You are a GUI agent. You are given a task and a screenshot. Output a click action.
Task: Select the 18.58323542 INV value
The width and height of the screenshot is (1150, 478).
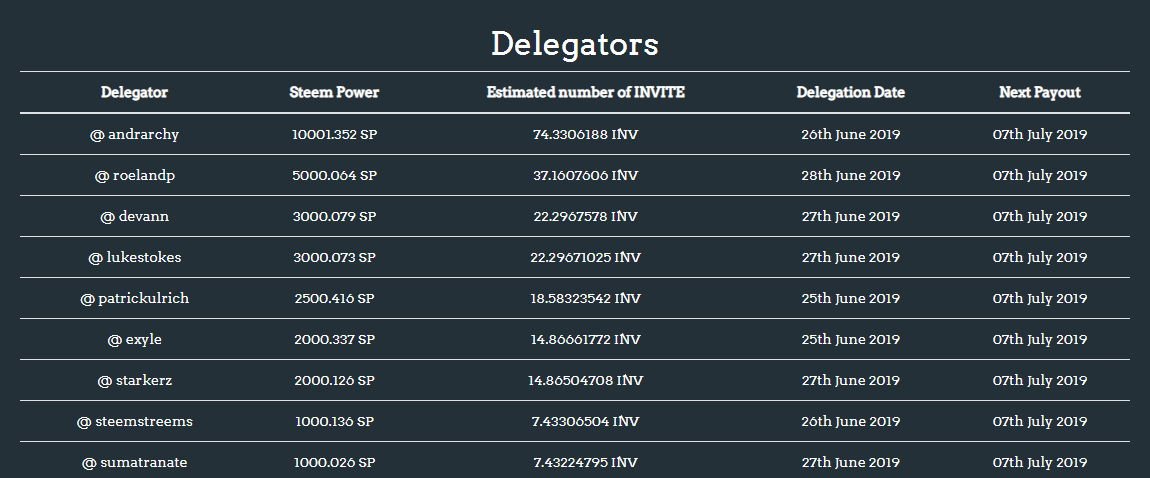586,299
